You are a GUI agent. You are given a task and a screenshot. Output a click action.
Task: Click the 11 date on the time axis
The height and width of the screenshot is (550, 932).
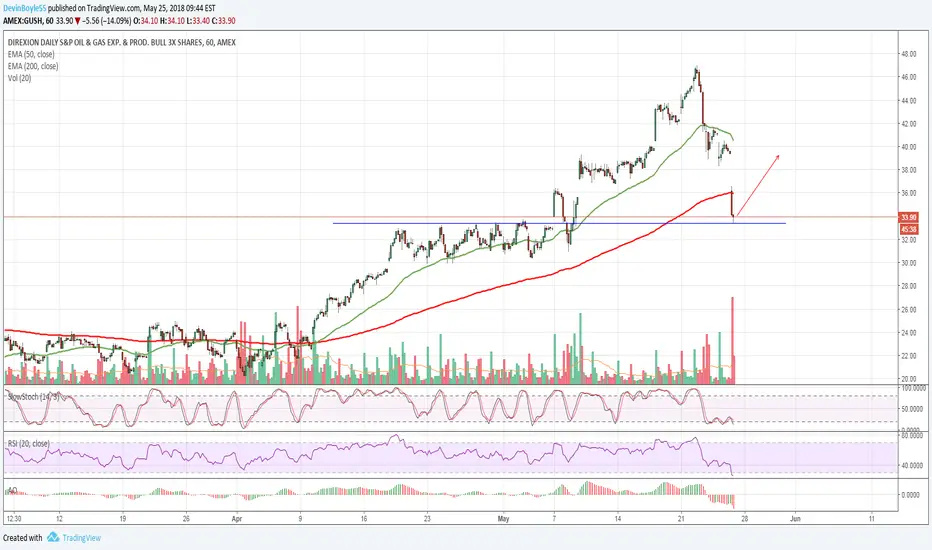coord(871,518)
